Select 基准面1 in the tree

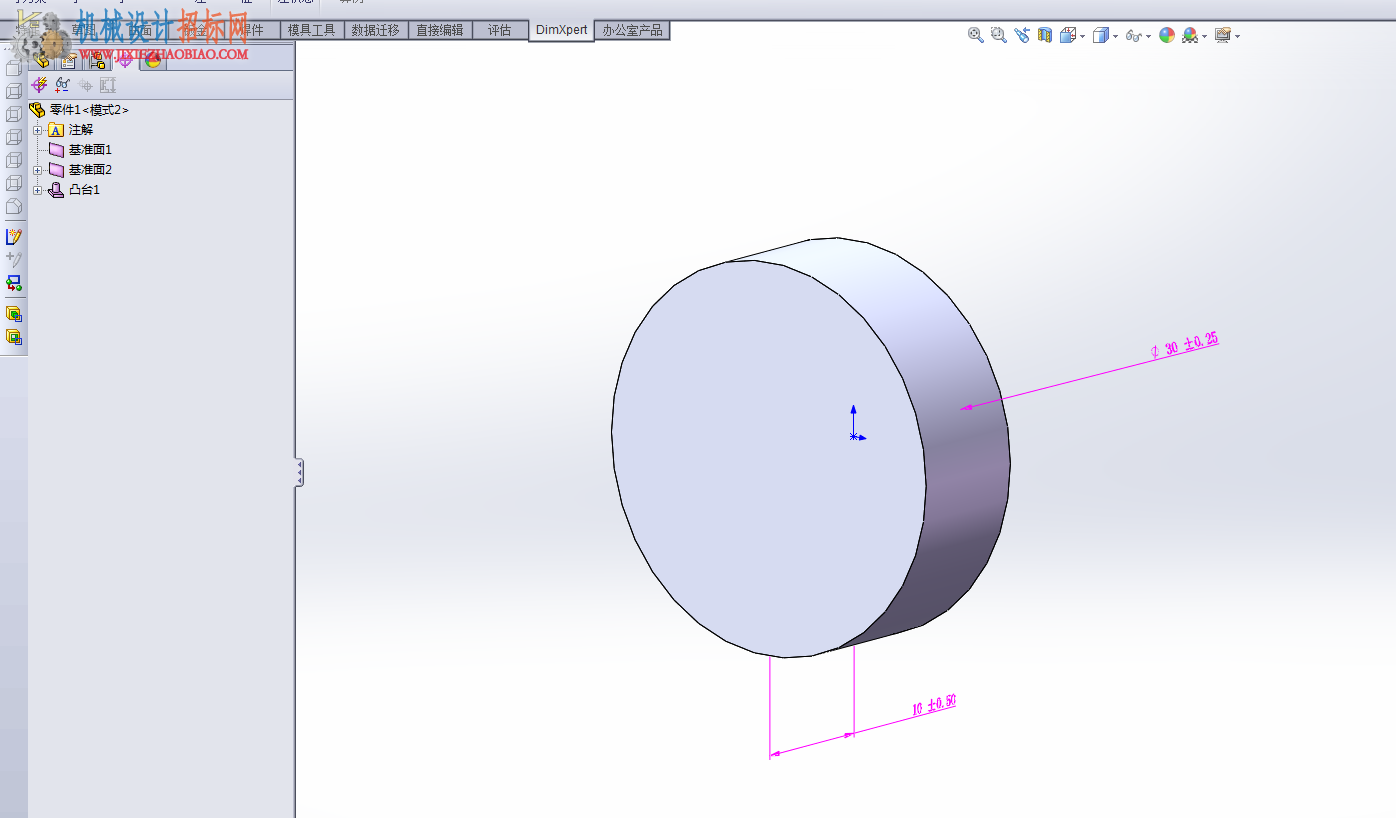90,150
